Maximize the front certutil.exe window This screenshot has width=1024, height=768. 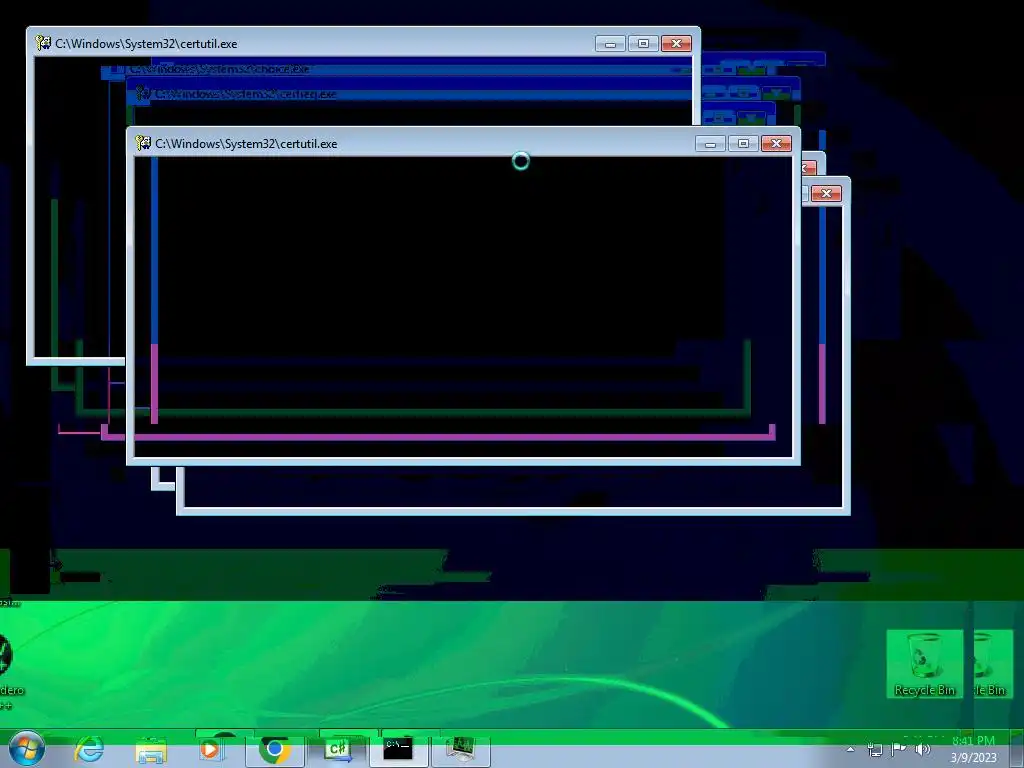743,144
